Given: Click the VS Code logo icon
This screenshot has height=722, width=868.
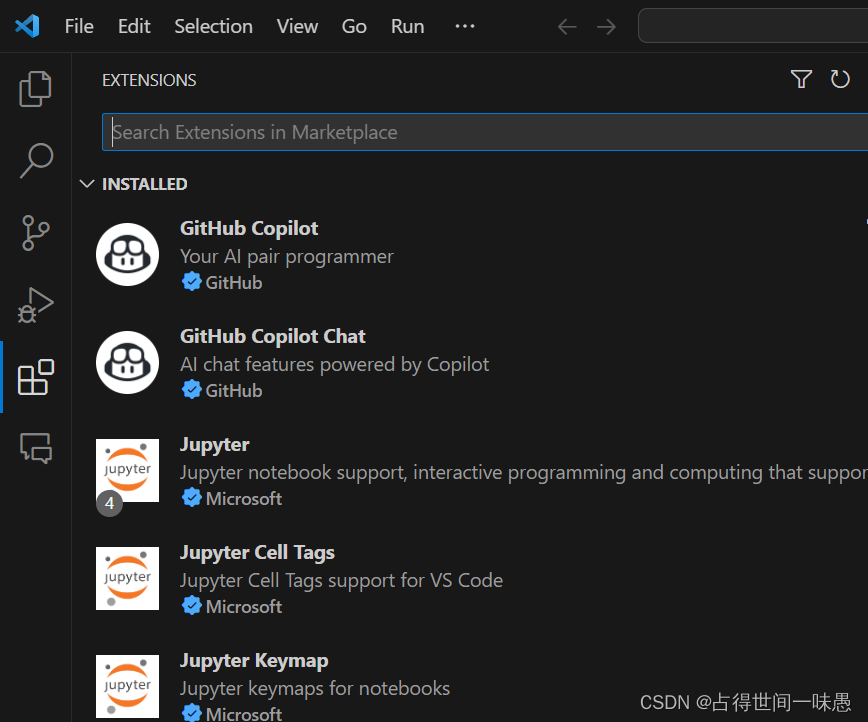Looking at the screenshot, I should [27, 26].
